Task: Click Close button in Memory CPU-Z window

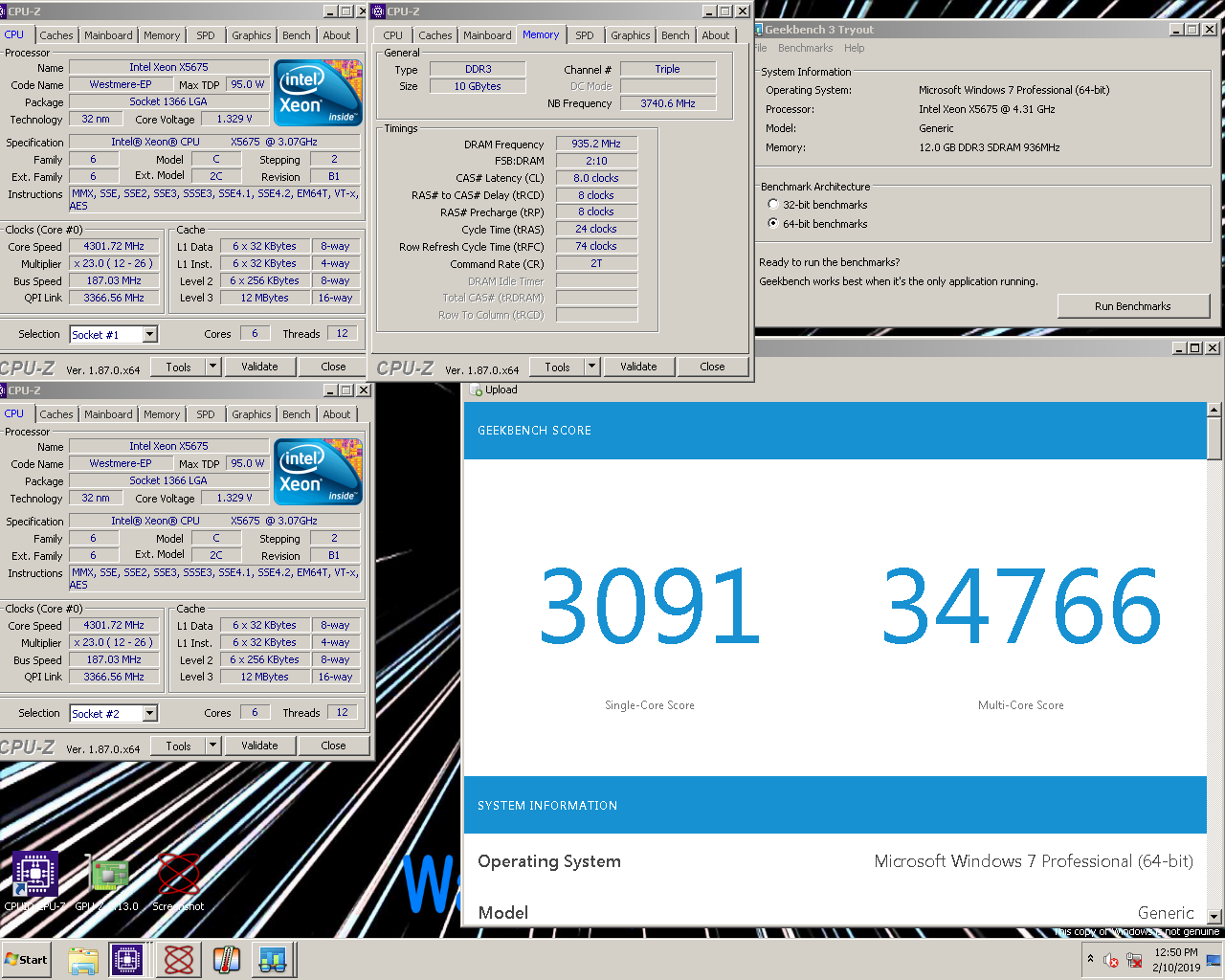Action: 712,367
